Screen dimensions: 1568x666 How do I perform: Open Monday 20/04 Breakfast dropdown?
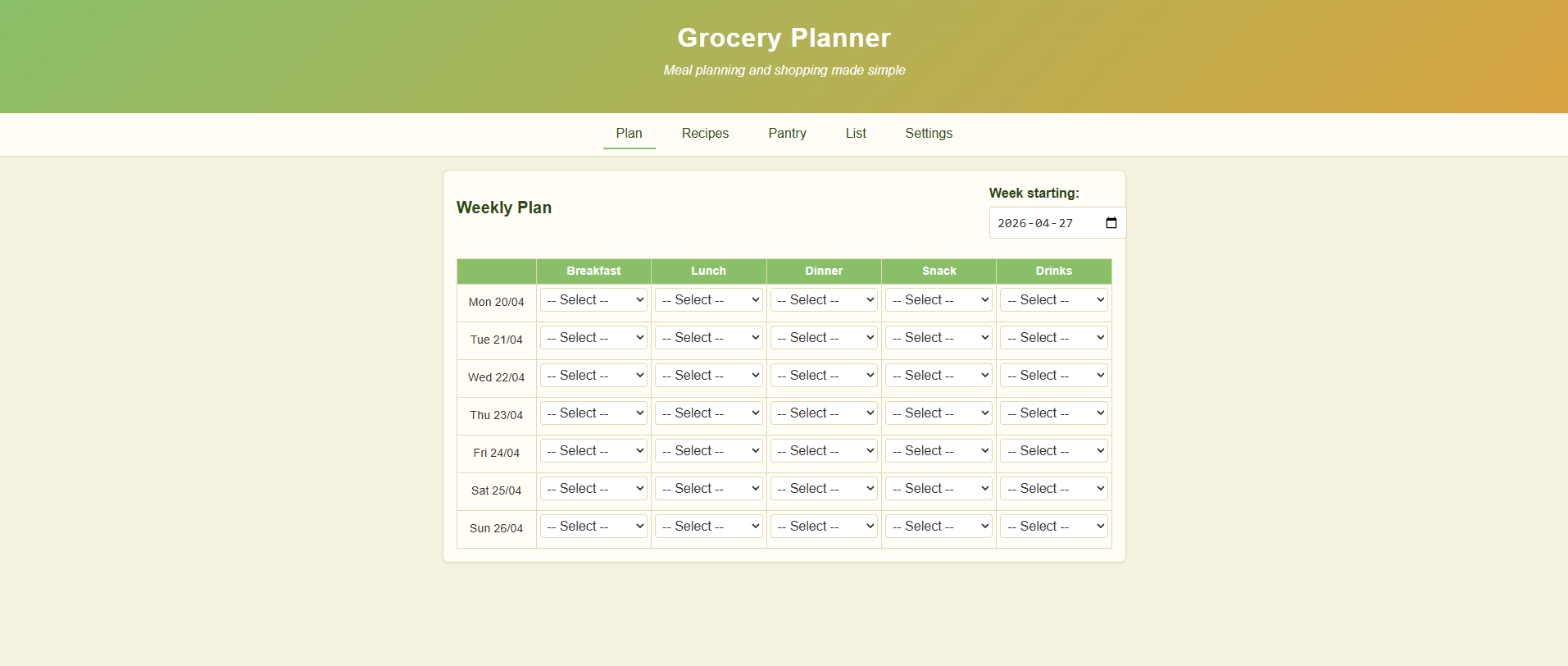593,300
